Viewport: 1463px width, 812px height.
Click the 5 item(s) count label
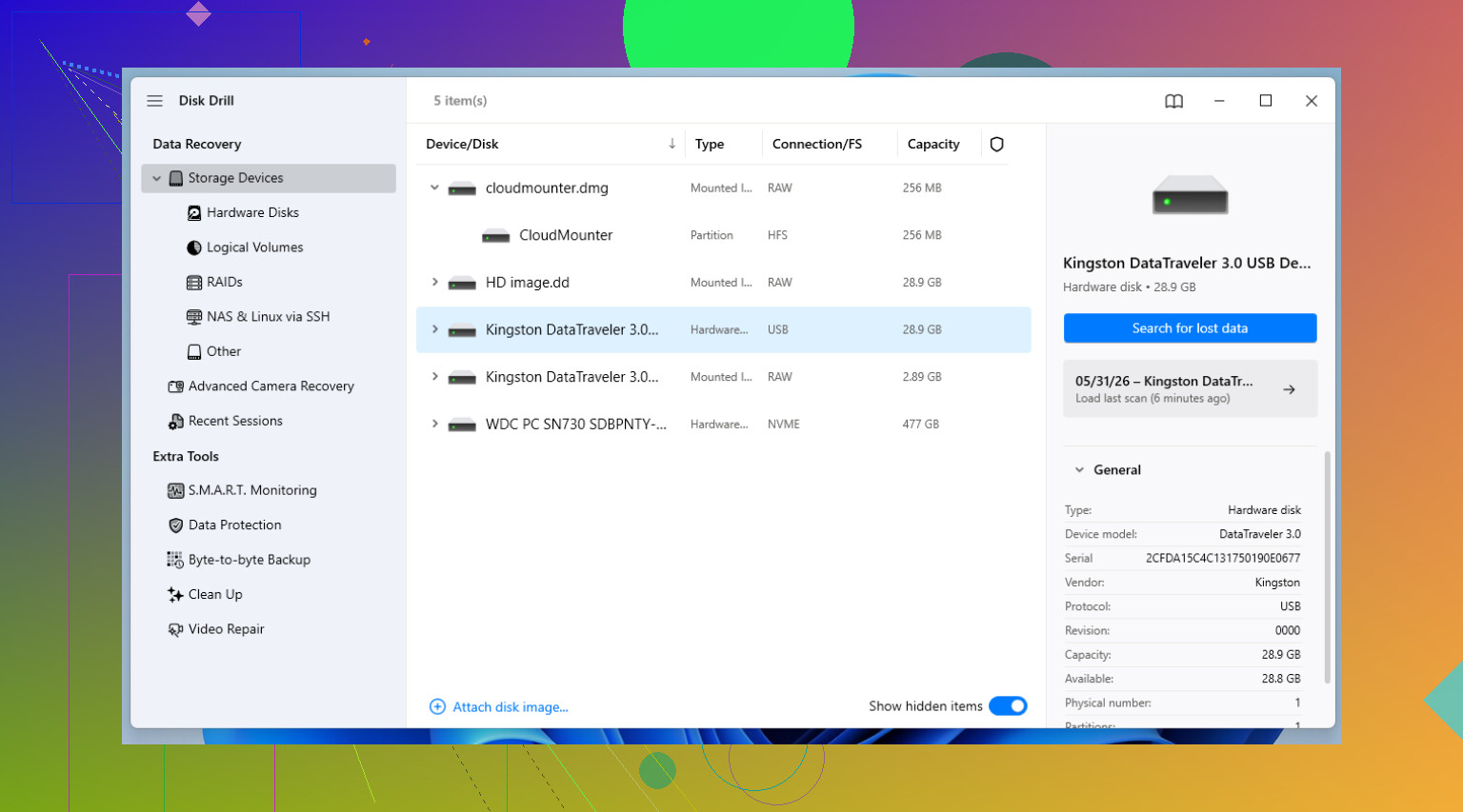(x=460, y=101)
